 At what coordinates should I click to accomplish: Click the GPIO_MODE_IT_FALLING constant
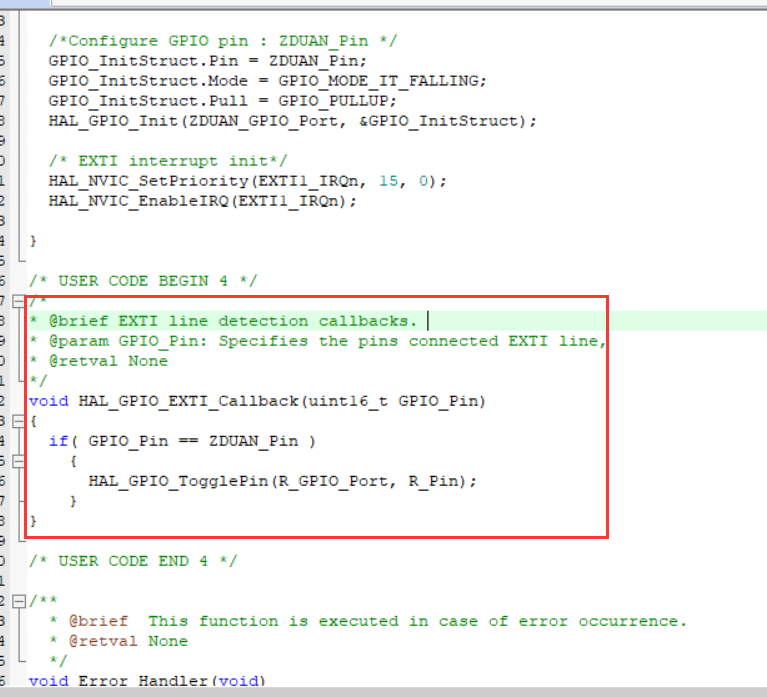[378, 81]
